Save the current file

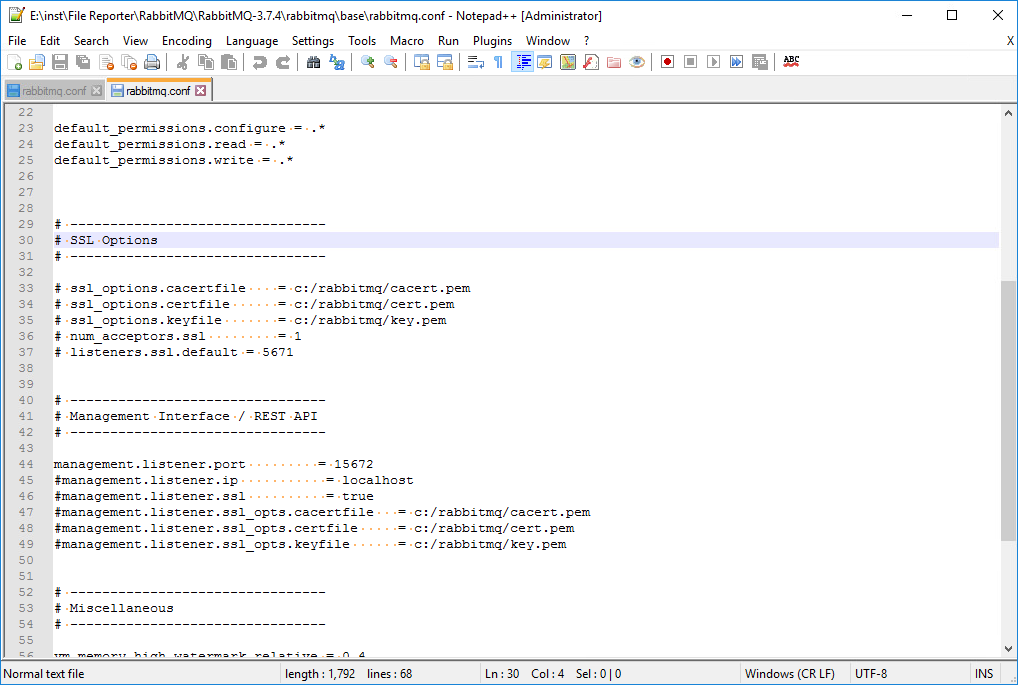pyautogui.click(x=60, y=61)
